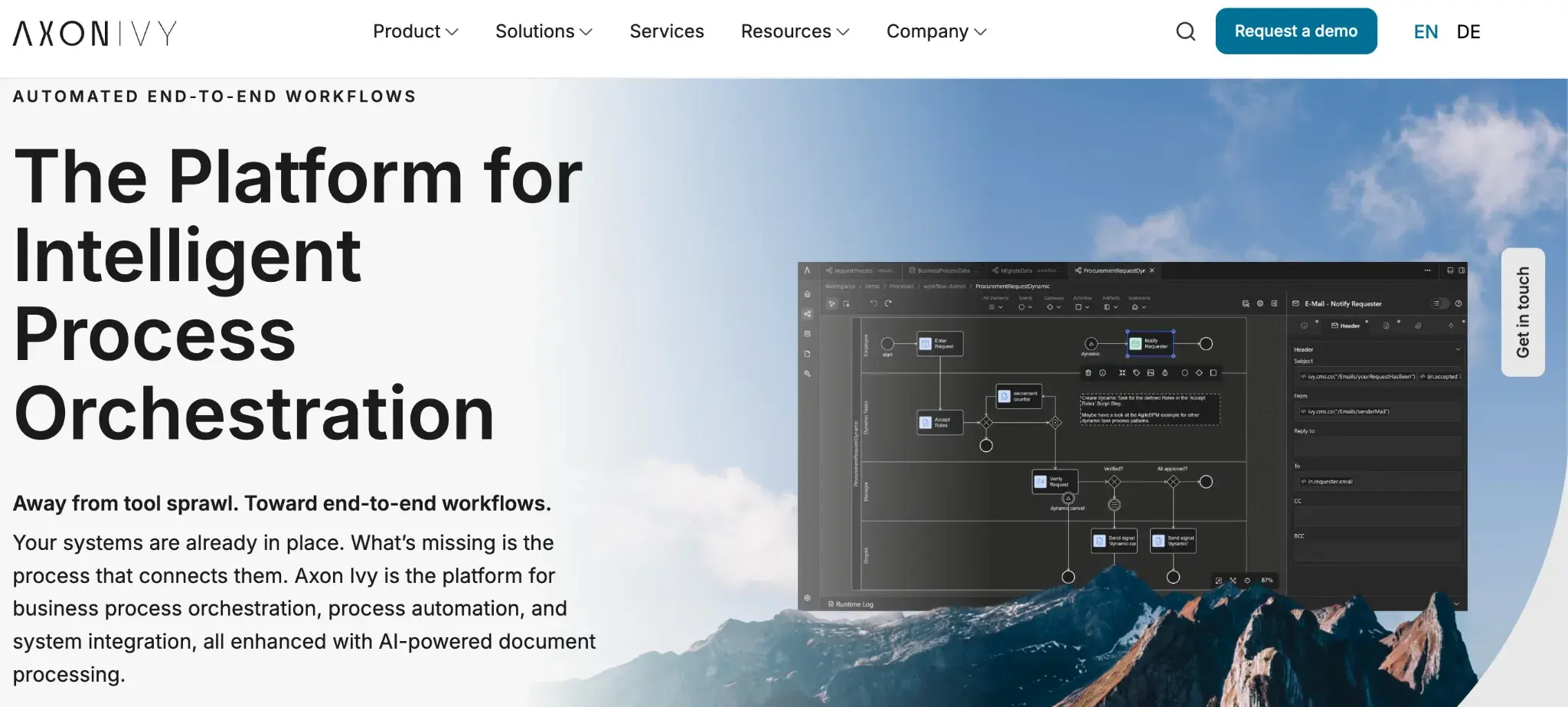
Task: Click the search magnifier in the site navigation
Action: (1185, 31)
